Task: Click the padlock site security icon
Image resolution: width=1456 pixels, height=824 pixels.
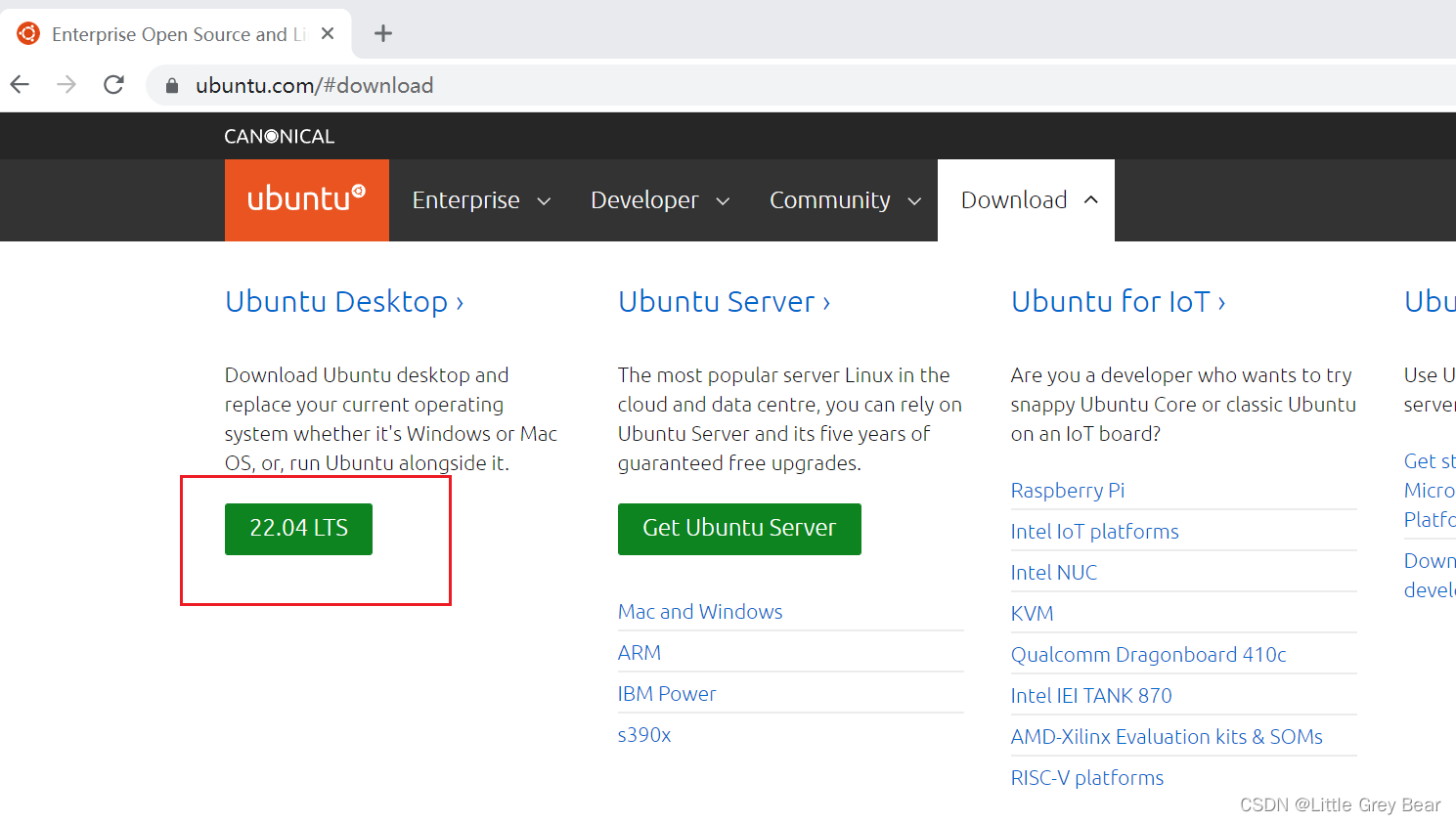Action: point(172,86)
